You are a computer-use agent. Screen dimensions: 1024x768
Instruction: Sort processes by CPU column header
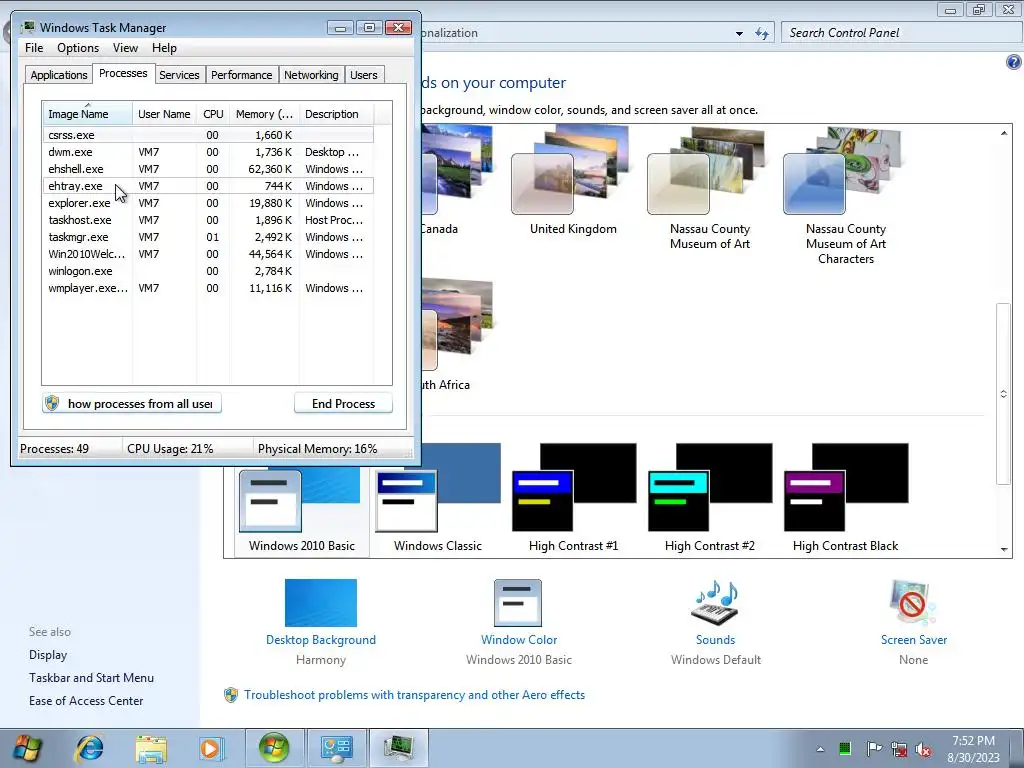(213, 114)
